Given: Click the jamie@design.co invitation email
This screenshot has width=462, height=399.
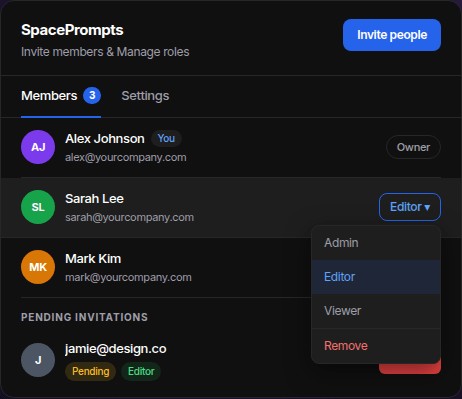Looking at the screenshot, I should (x=116, y=349).
